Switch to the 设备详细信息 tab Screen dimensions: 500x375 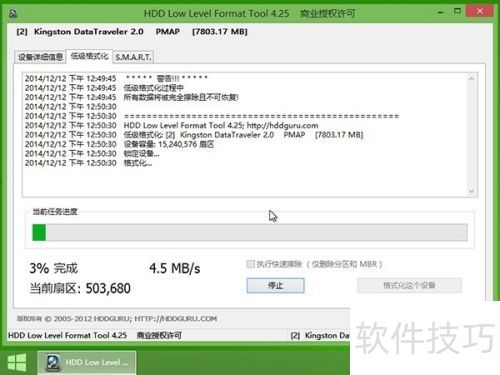[x=40, y=57]
